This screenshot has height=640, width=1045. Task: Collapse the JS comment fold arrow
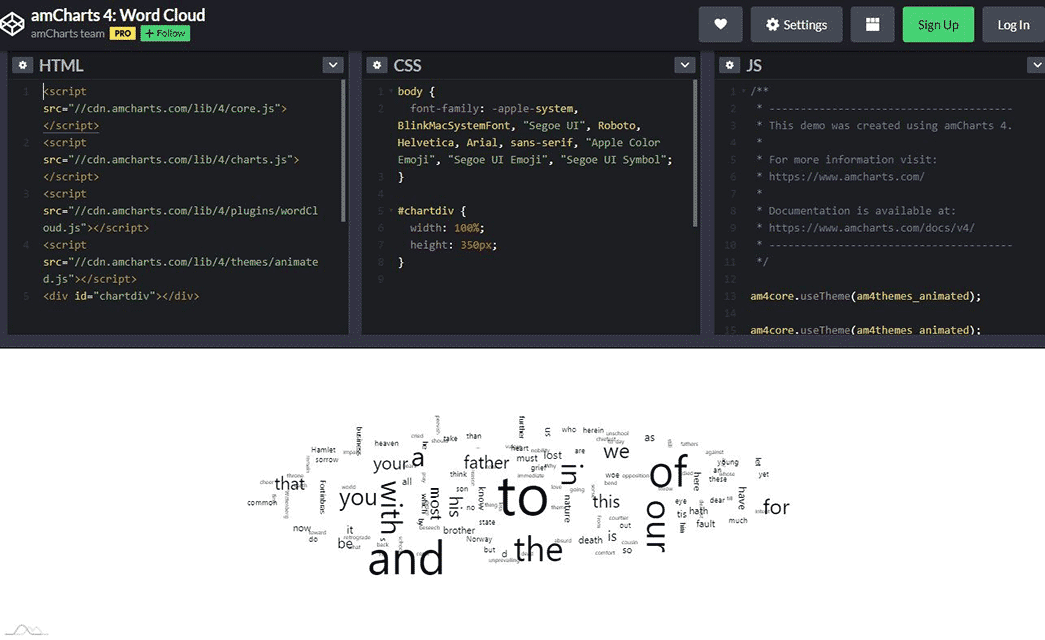(743, 91)
